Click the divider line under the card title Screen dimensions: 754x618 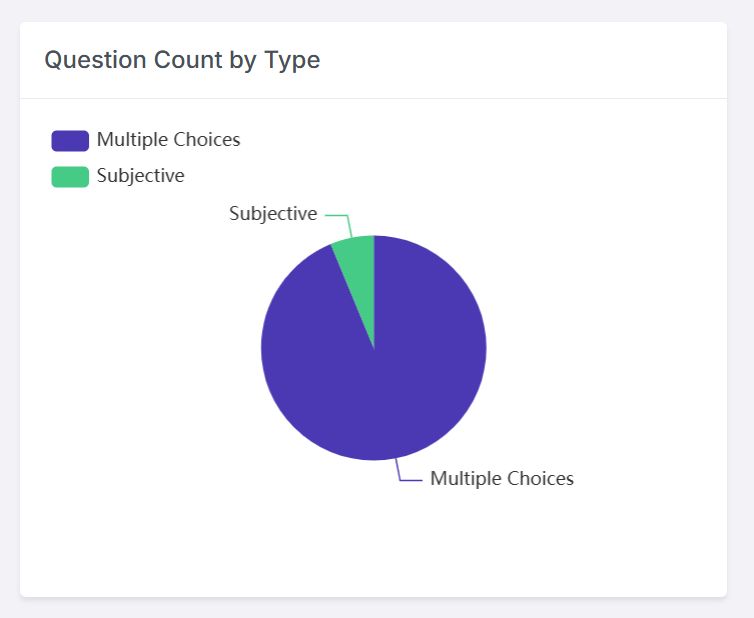[x=373, y=98]
